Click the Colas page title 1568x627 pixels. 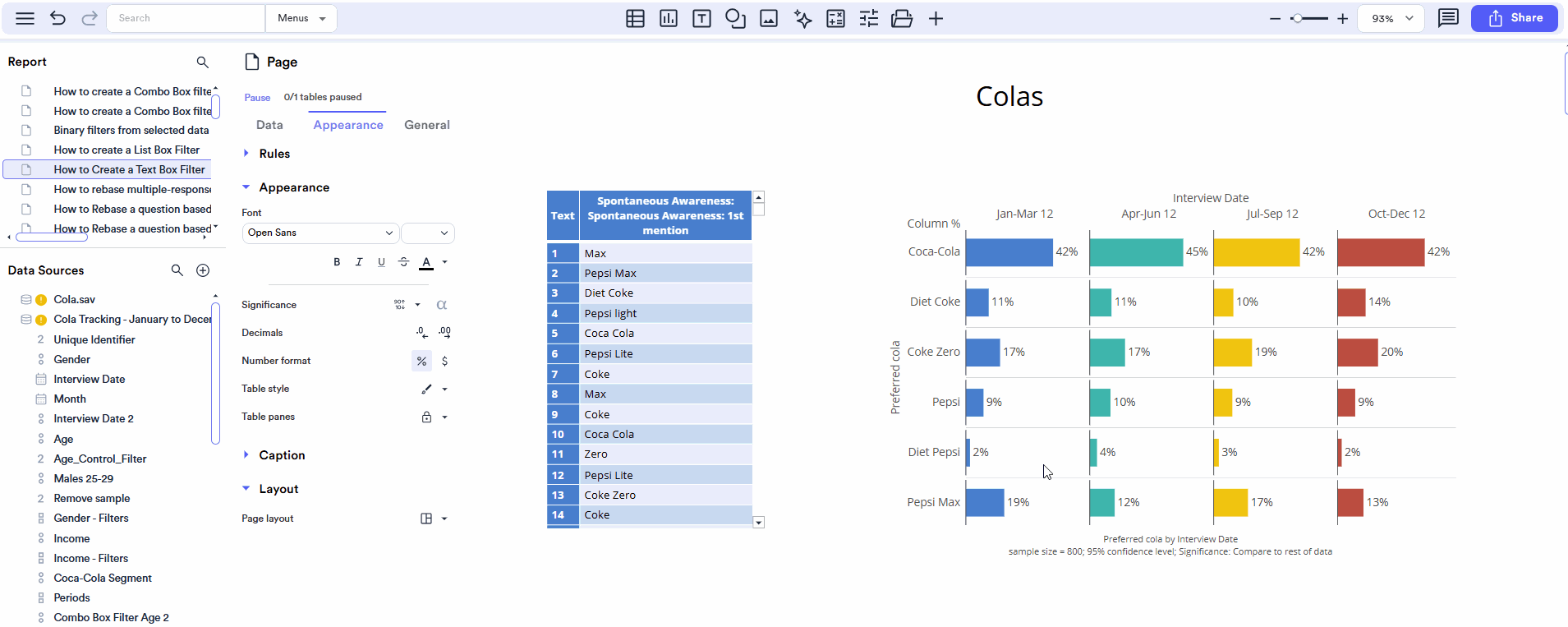pyautogui.click(x=1009, y=97)
